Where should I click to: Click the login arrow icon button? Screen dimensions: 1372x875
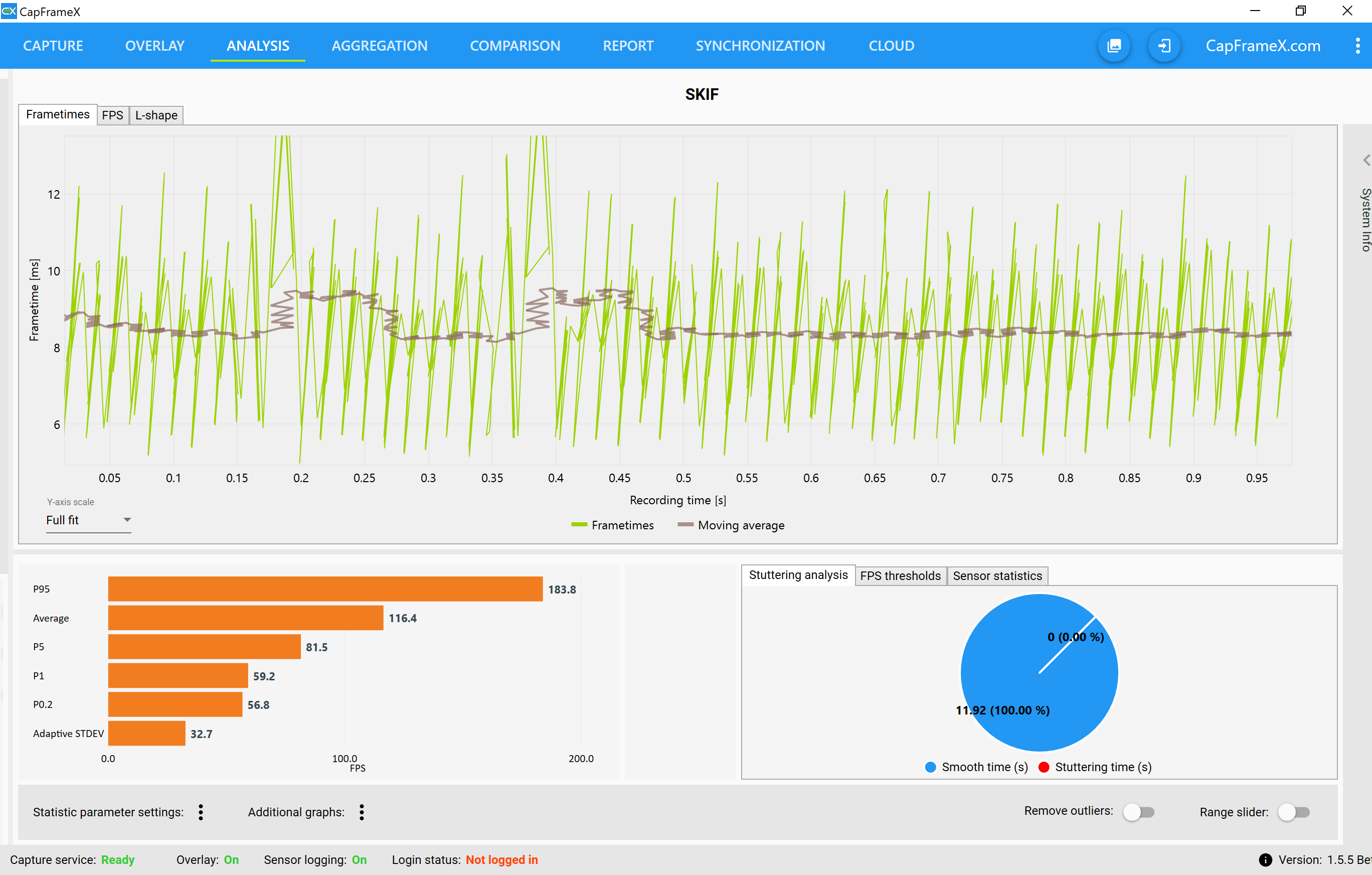tap(1163, 46)
